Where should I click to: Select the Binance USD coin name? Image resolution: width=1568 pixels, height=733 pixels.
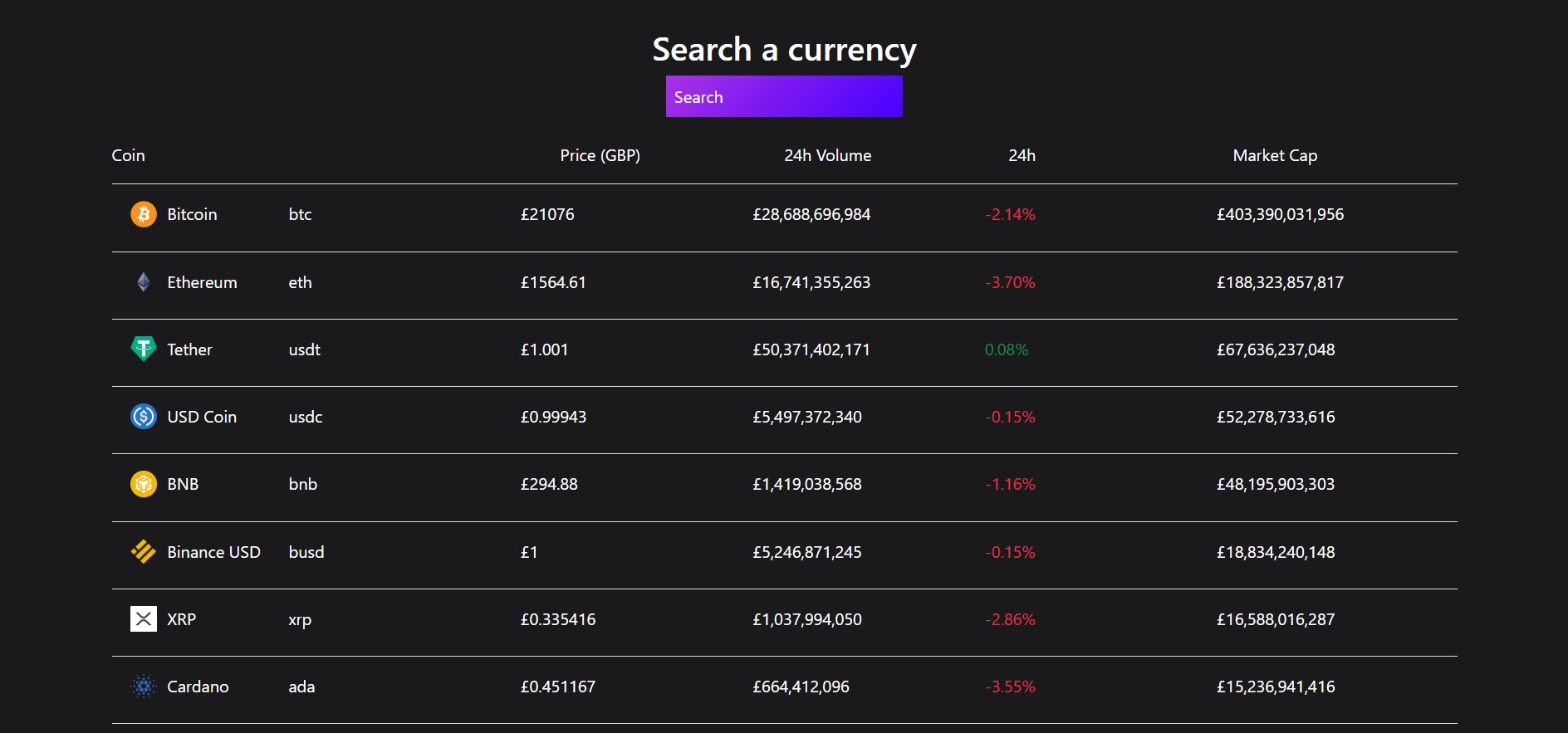point(213,552)
